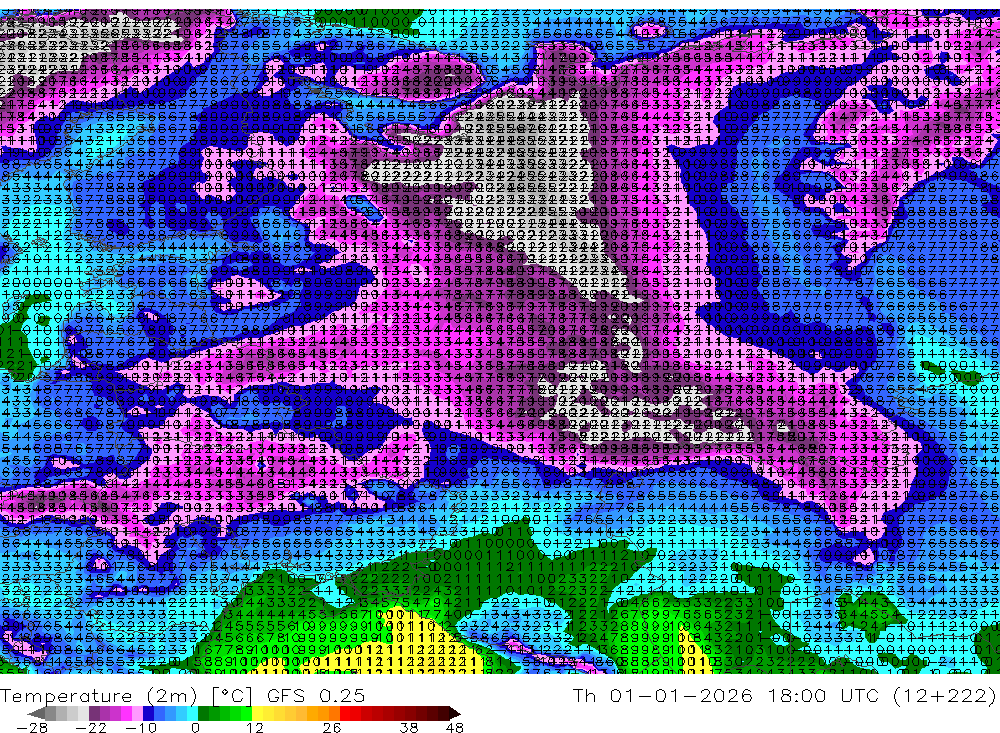Click the "-28" legend value
1000x733 pixels.
(x=32, y=727)
